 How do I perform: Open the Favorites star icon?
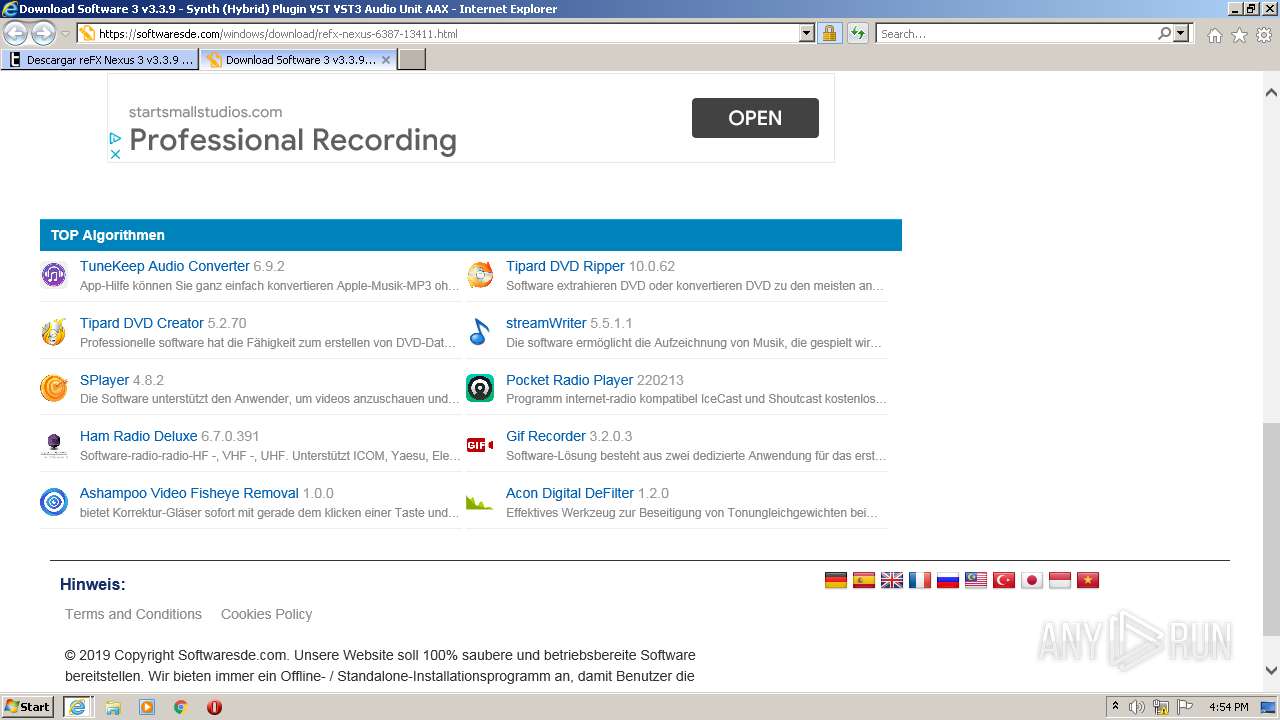[1239, 35]
